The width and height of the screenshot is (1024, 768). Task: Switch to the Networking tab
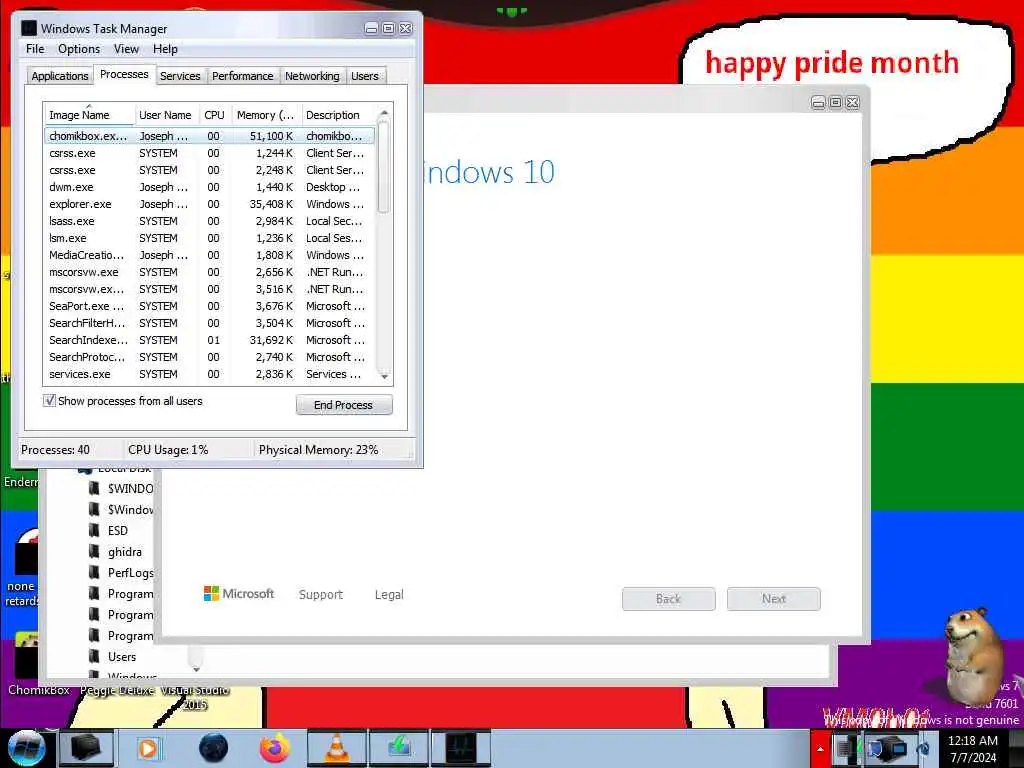(x=312, y=76)
